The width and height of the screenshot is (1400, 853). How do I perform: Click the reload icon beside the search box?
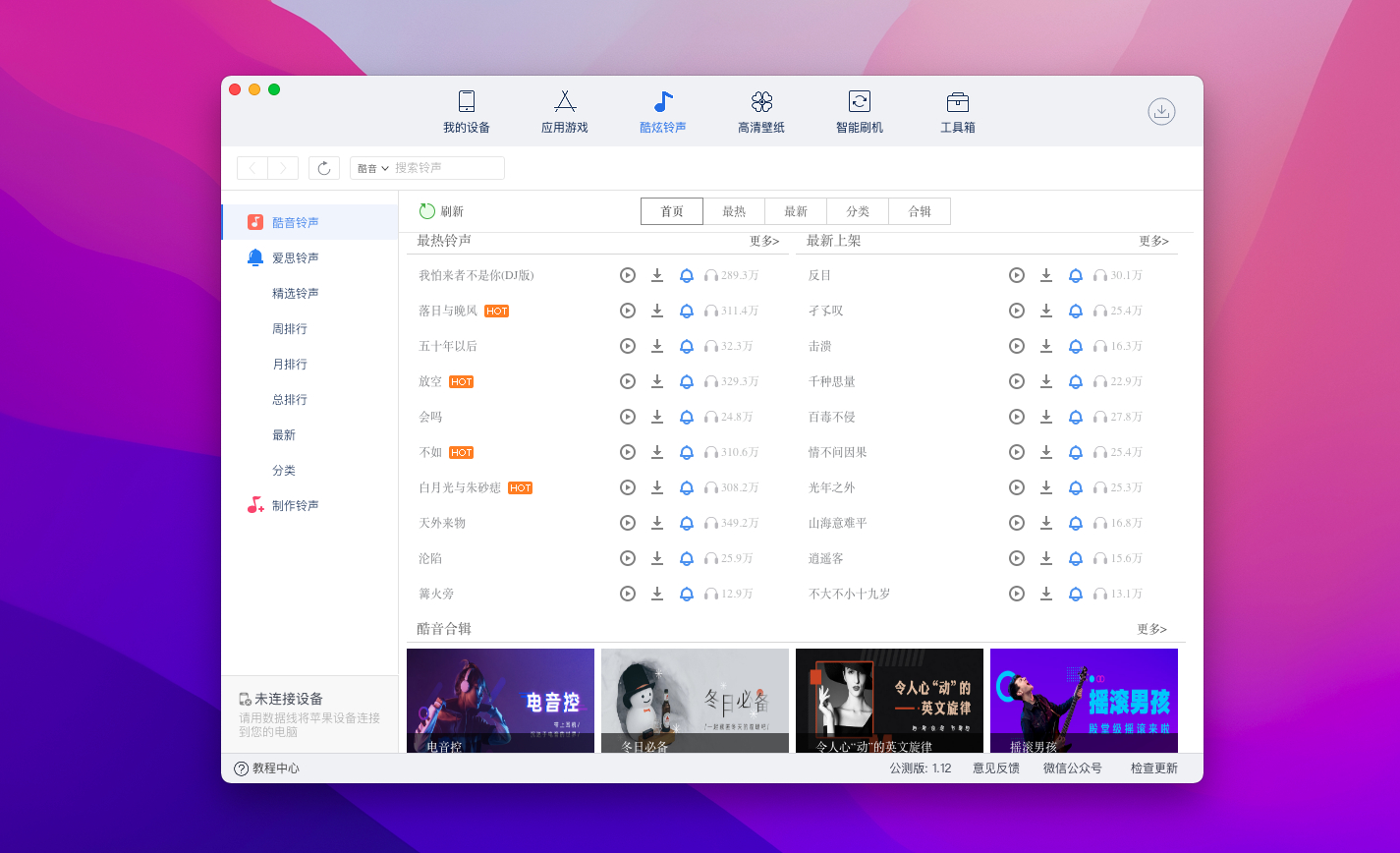coord(324,168)
